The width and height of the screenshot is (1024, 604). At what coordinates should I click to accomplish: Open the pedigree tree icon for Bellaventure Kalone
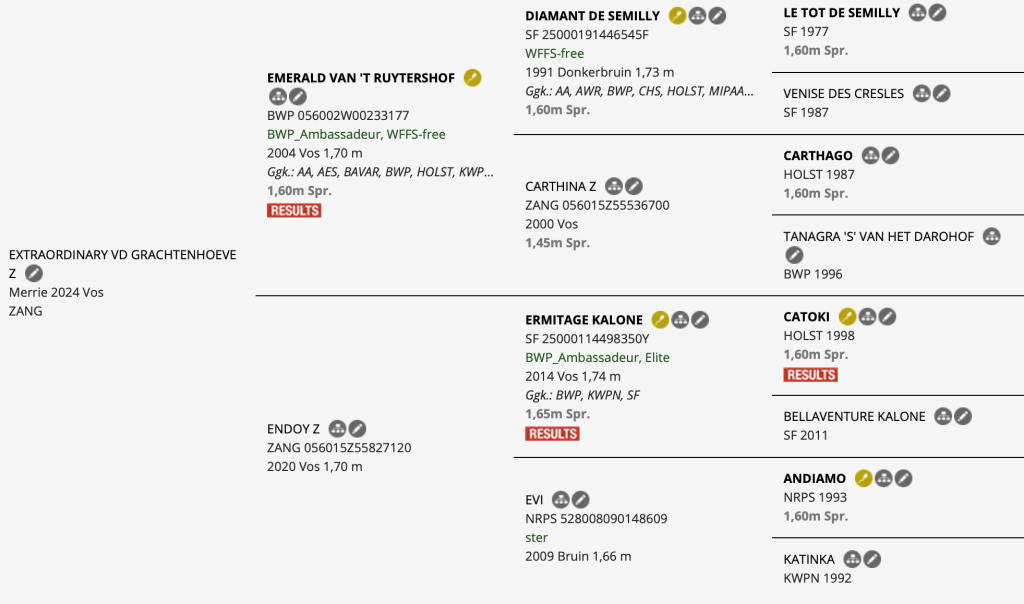[943, 416]
